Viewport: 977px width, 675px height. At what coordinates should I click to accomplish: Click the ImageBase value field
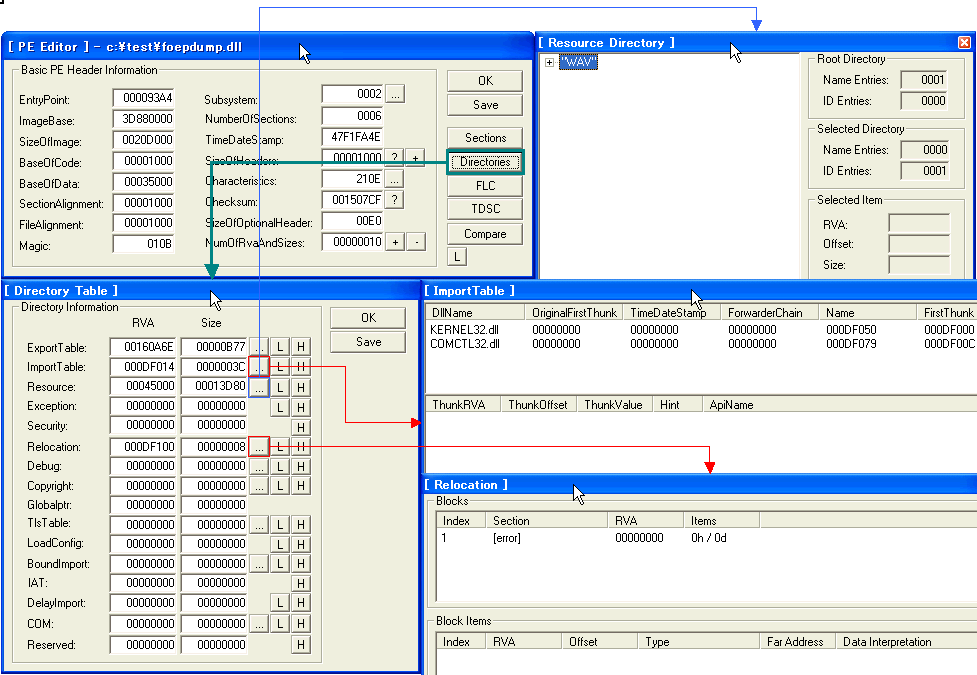[x=143, y=118]
